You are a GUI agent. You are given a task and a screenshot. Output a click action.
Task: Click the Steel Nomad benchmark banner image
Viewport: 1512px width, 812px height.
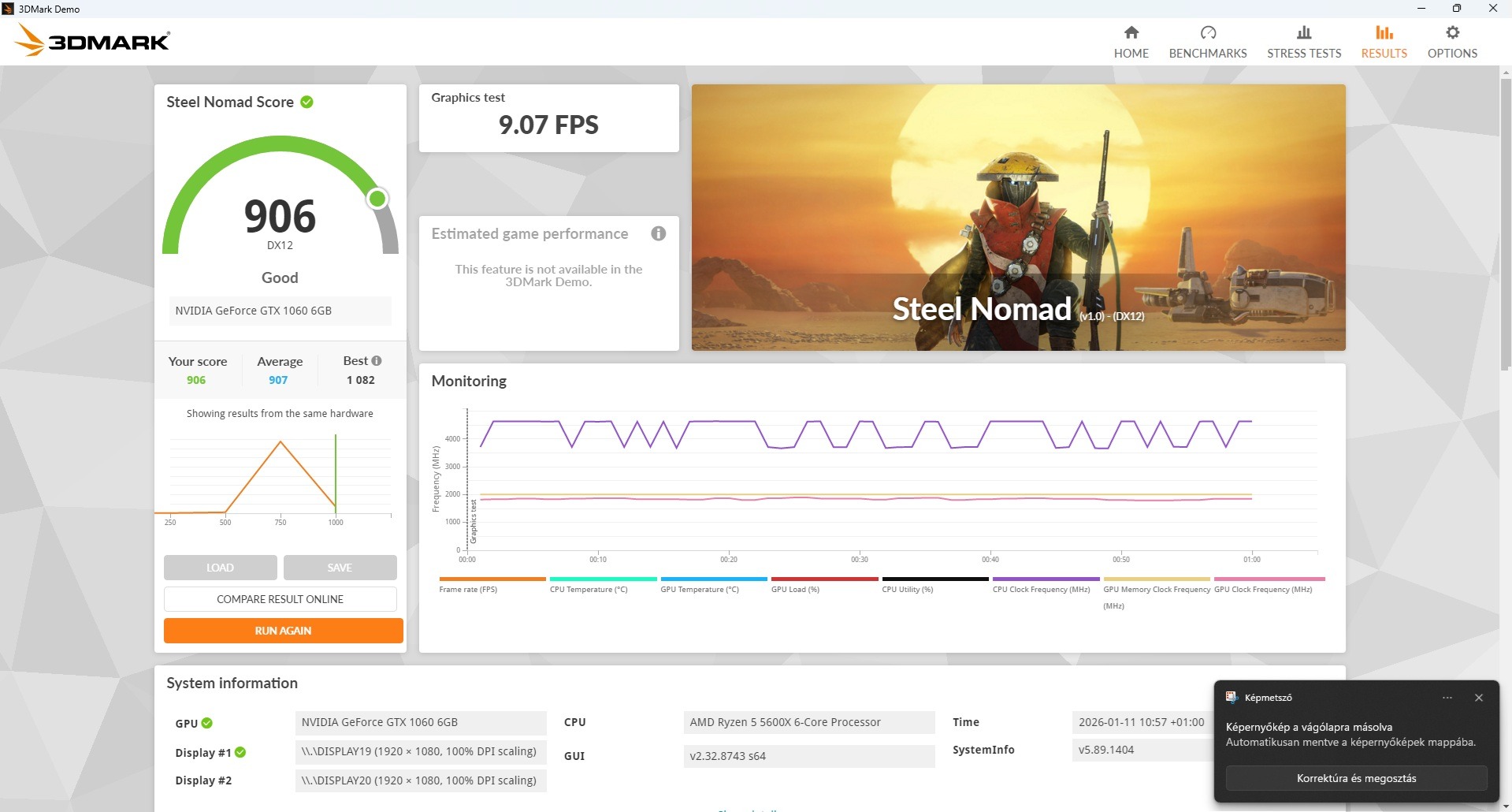coord(1019,218)
